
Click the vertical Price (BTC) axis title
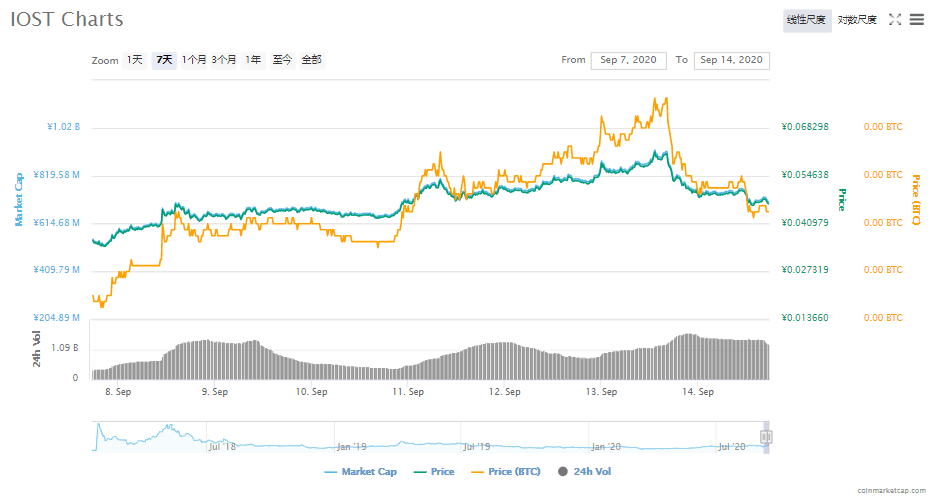coord(916,199)
